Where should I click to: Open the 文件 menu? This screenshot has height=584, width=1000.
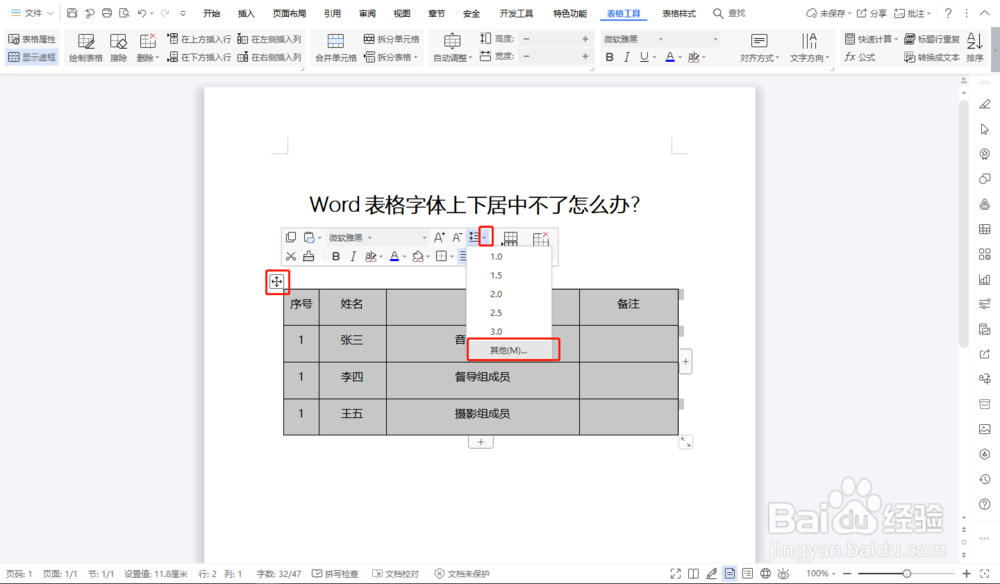point(30,14)
